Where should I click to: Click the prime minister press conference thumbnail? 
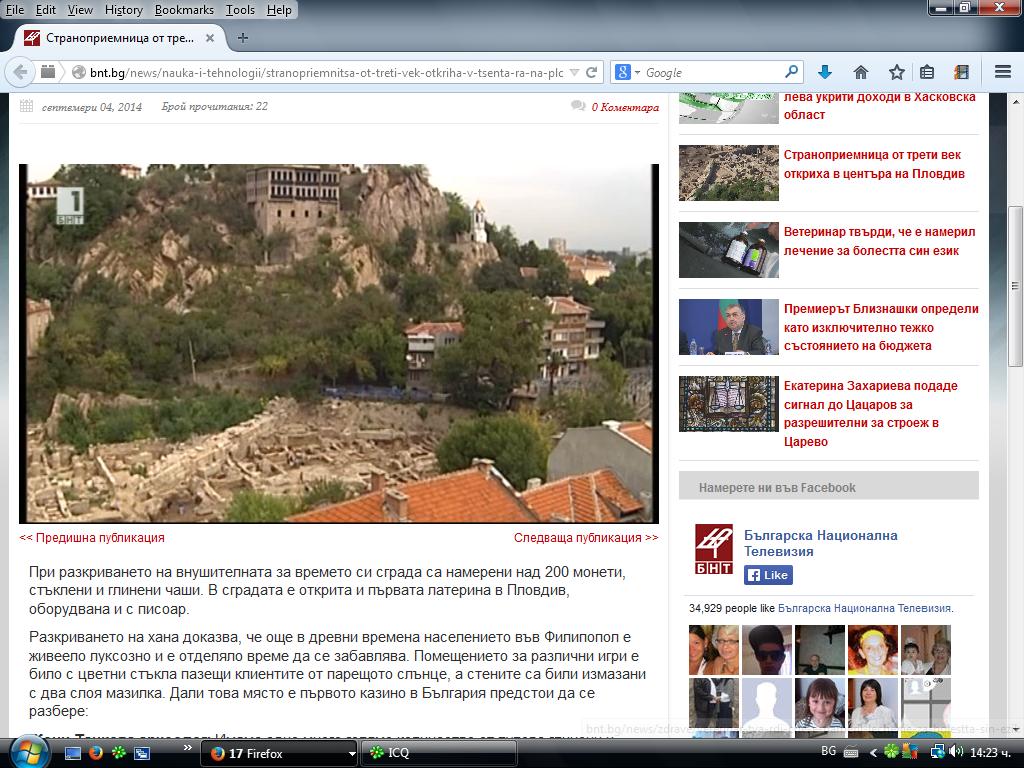(x=729, y=327)
